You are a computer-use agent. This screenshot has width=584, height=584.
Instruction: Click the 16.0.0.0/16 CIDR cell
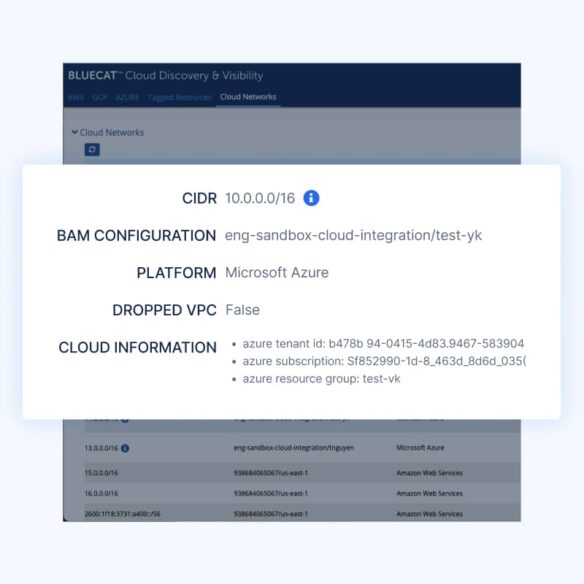pos(101,493)
